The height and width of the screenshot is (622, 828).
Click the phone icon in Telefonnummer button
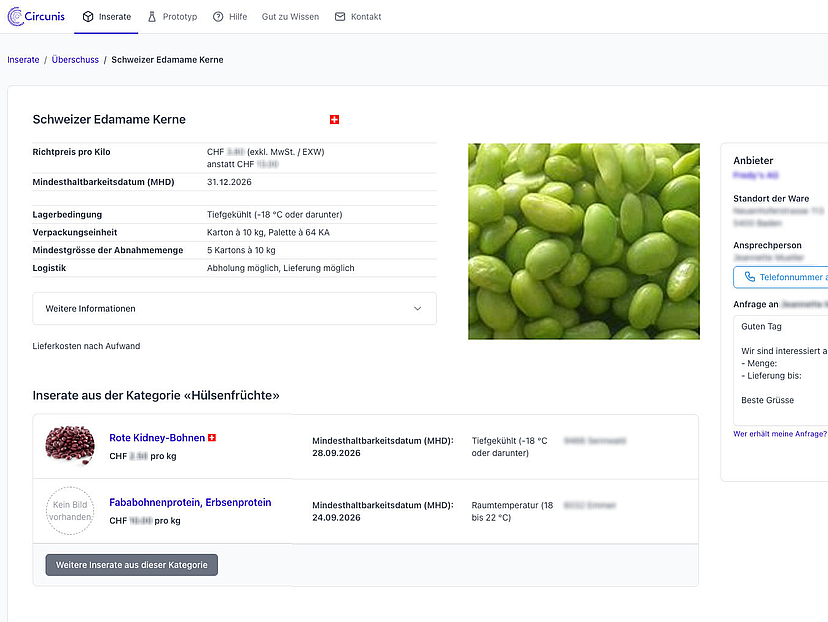point(748,277)
